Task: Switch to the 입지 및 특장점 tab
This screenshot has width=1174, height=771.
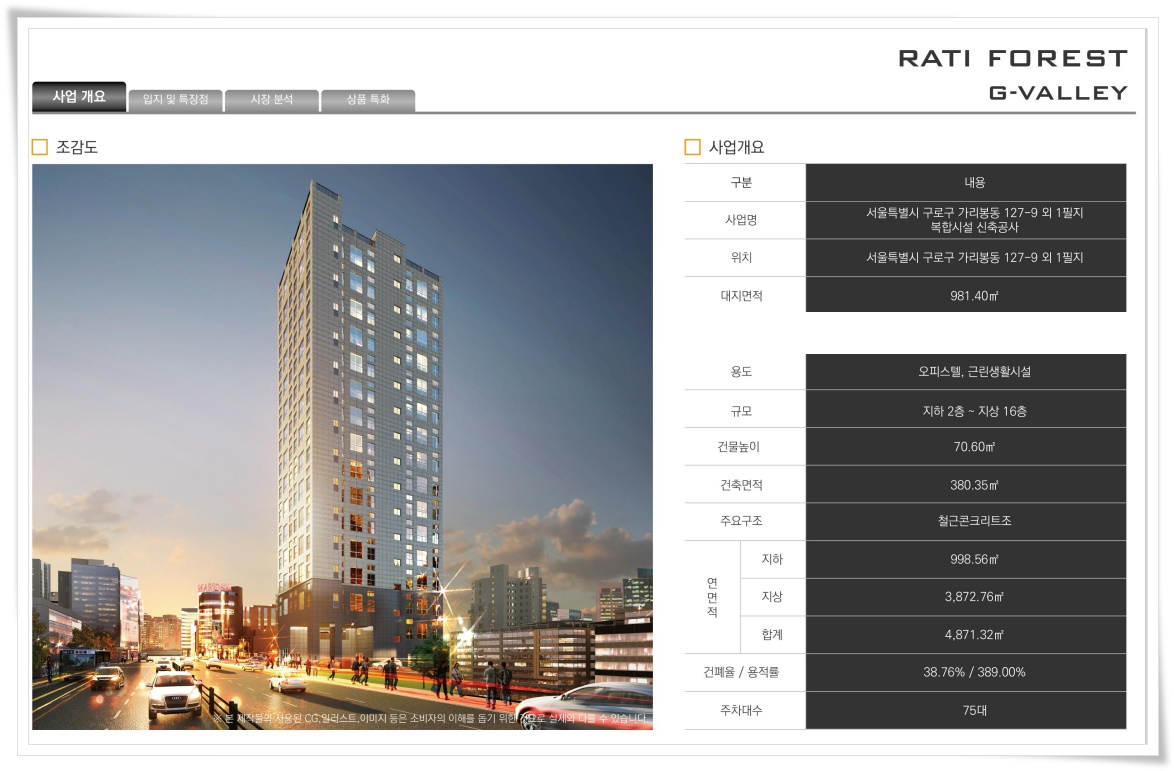Action: click(x=175, y=100)
